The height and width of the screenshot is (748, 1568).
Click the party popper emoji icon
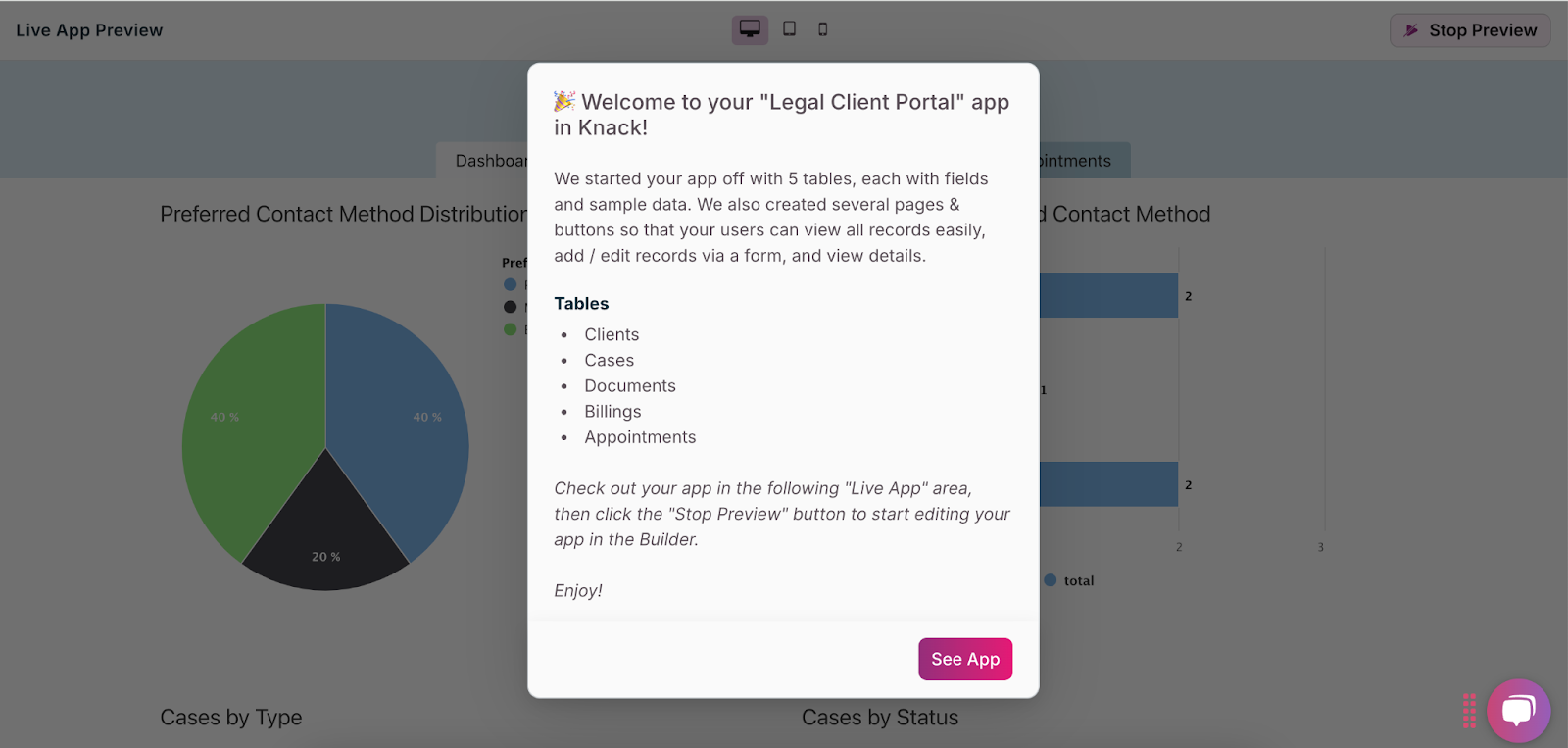point(564,101)
